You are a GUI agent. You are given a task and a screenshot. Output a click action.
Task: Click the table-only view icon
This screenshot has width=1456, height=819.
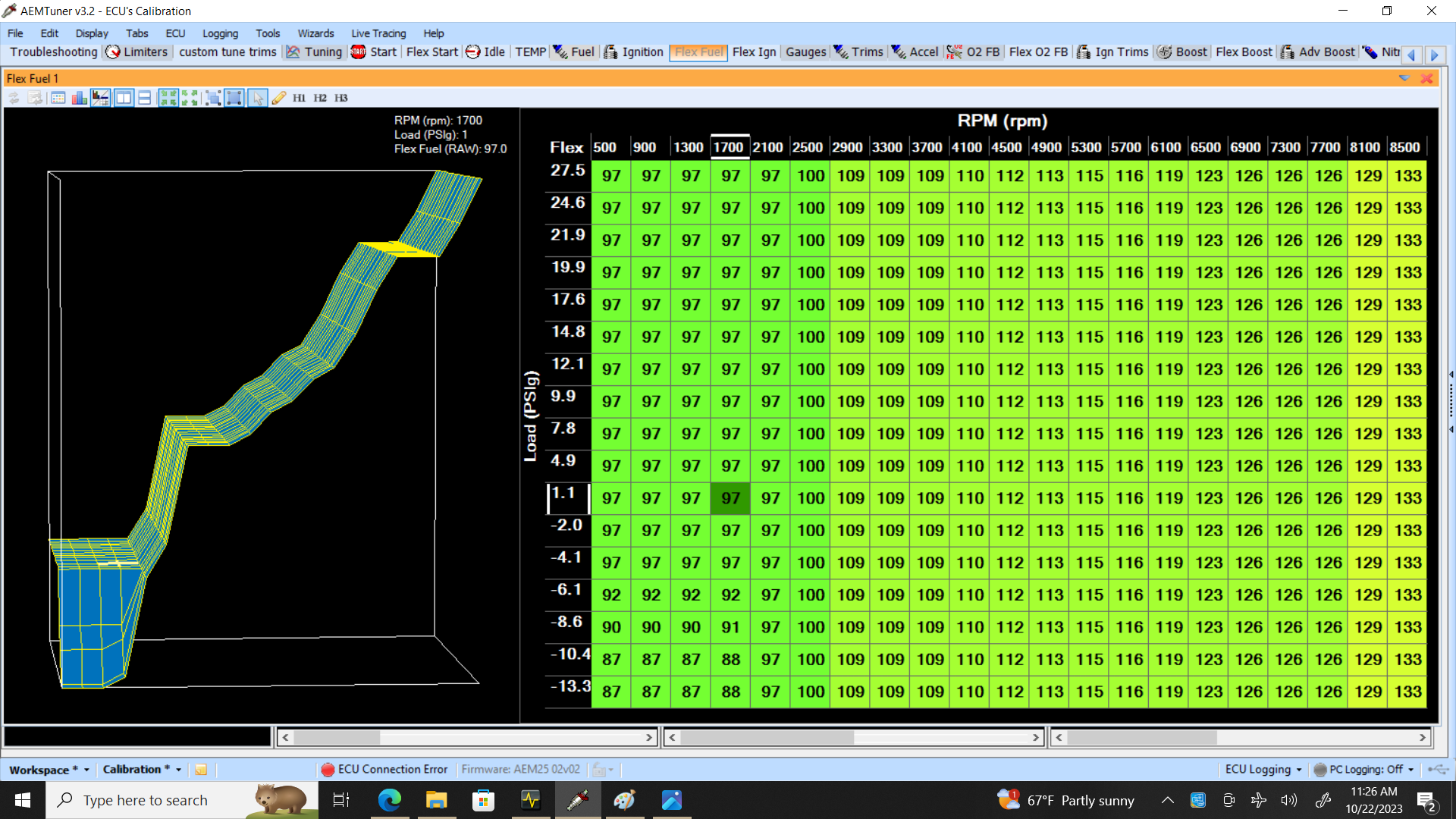click(x=58, y=98)
